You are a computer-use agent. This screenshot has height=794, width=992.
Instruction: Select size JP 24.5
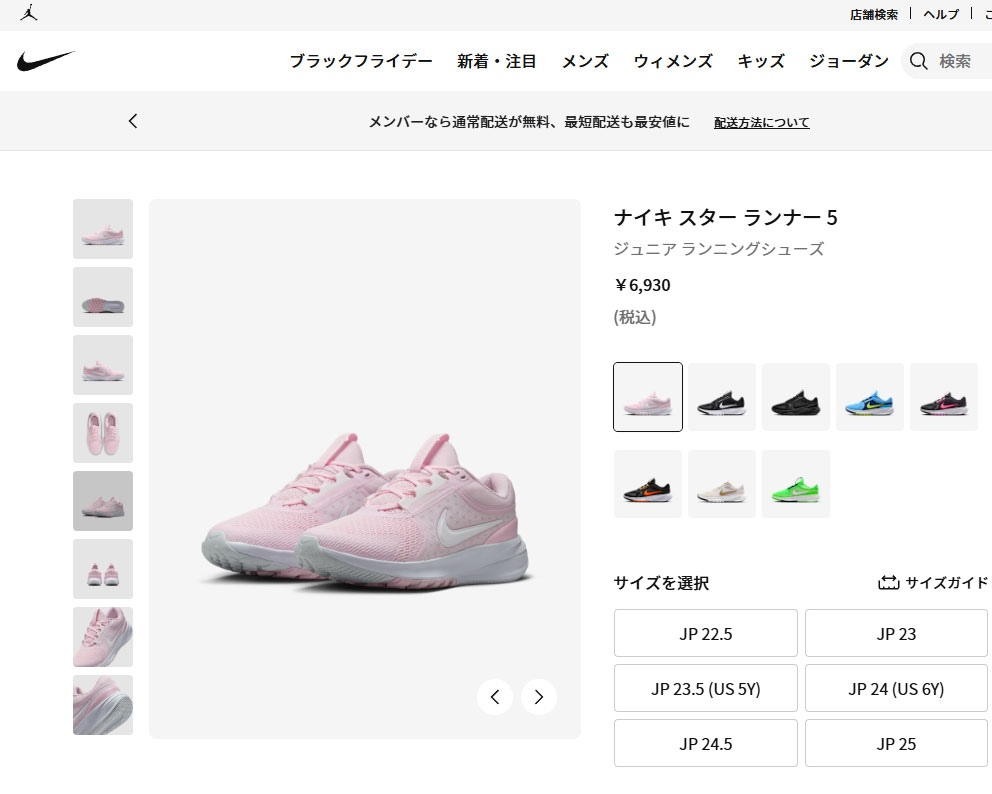point(705,743)
